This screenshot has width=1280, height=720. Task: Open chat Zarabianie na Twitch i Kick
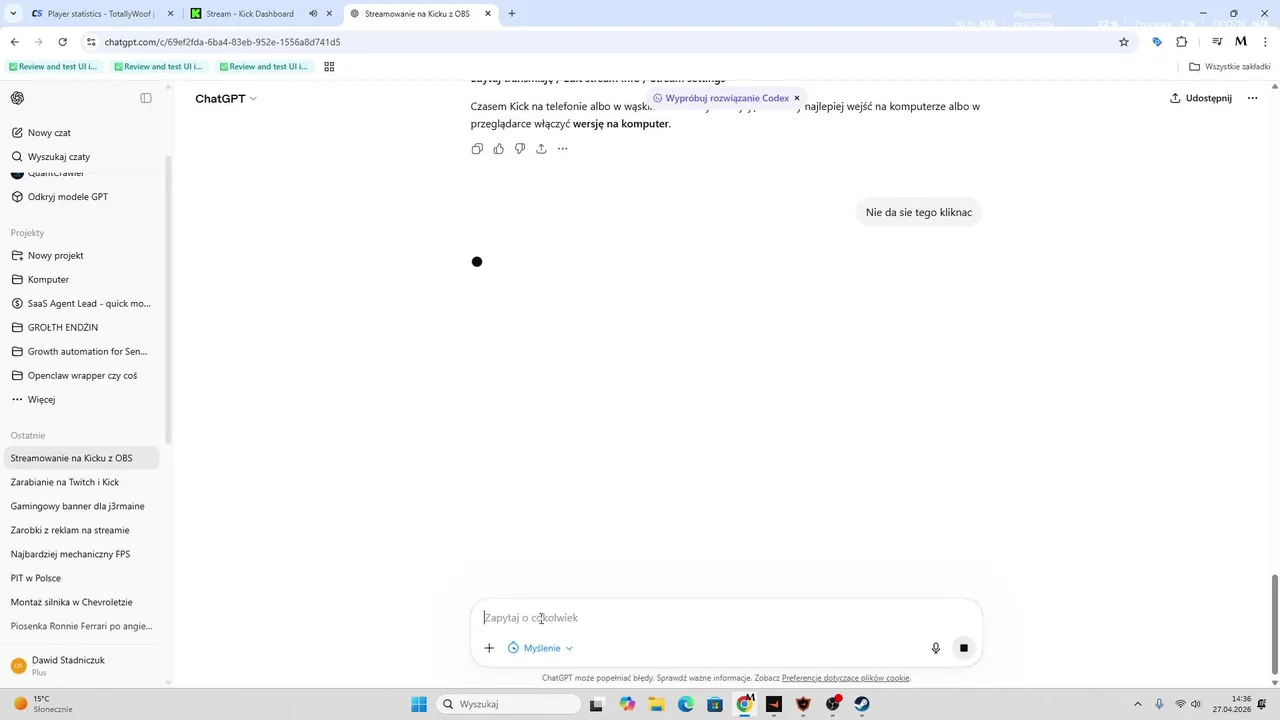[80, 482]
